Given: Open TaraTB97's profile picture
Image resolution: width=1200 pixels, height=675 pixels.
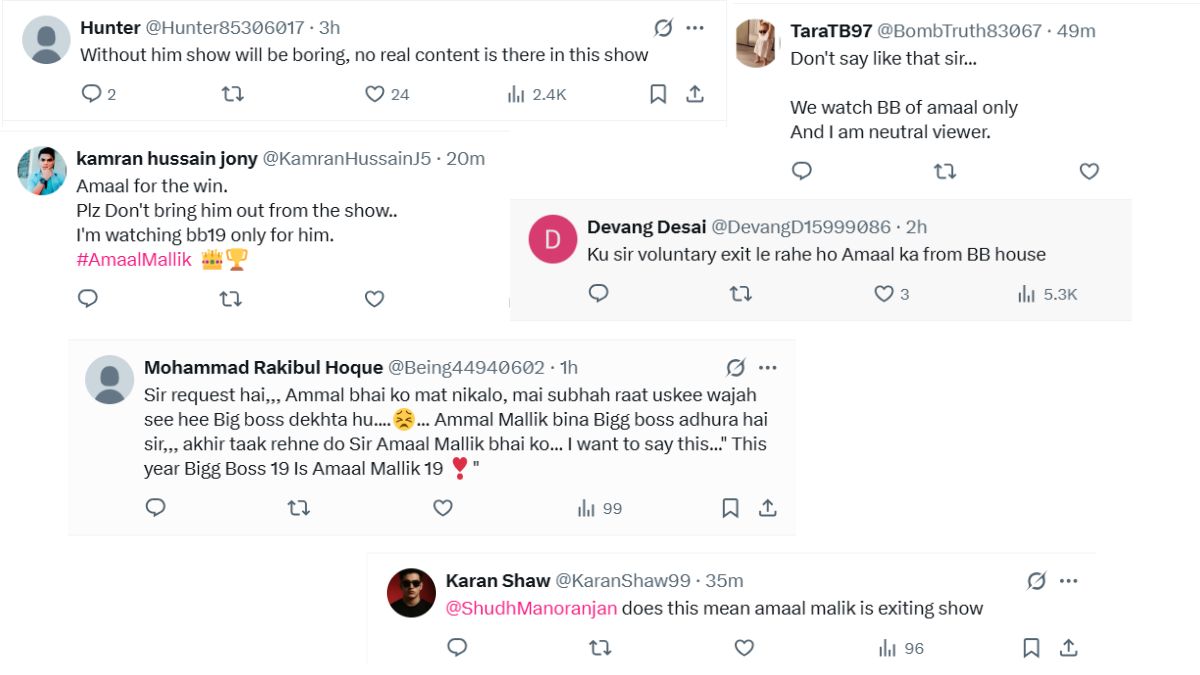Looking at the screenshot, I should 757,44.
